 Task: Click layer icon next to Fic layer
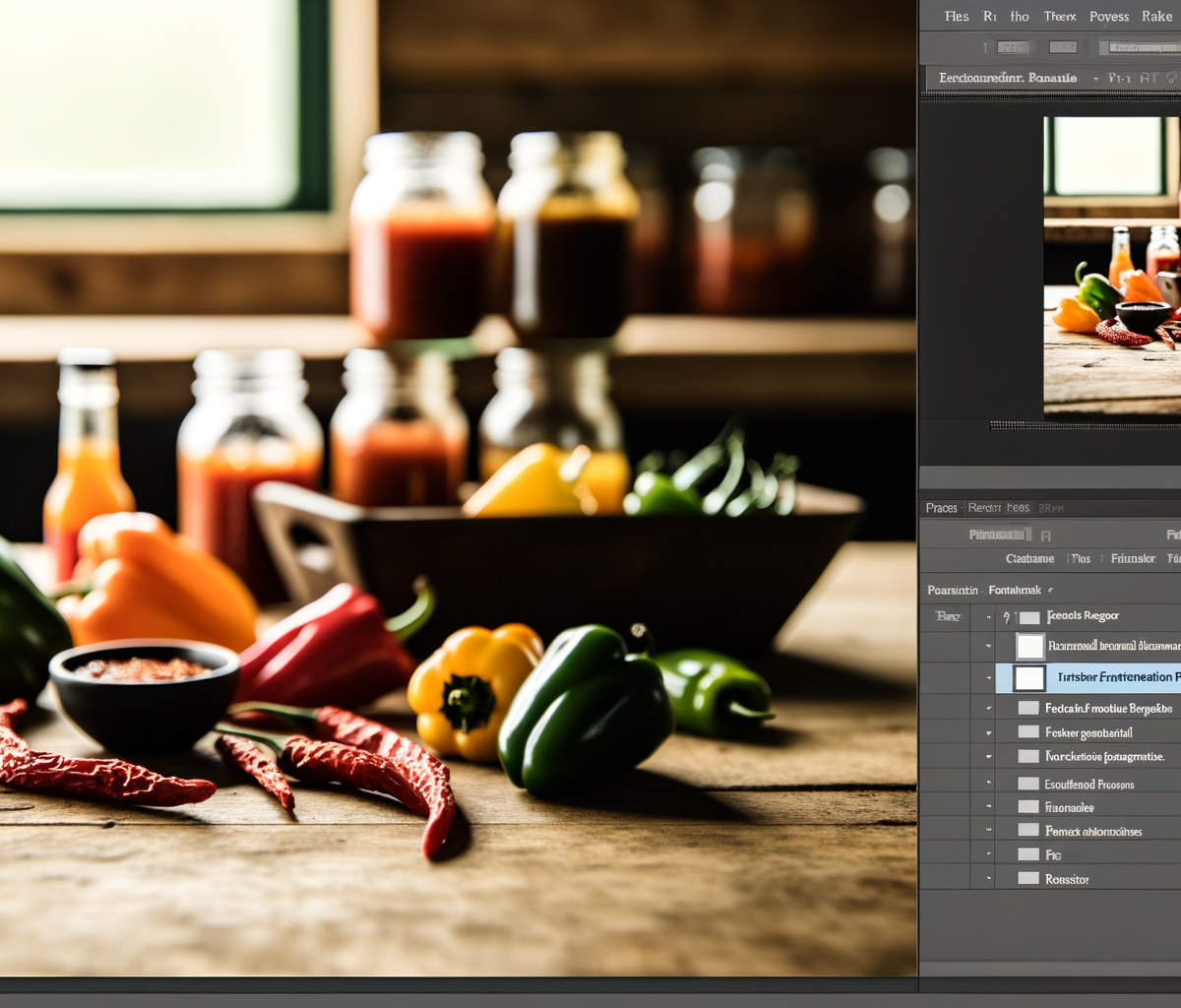(x=1028, y=854)
